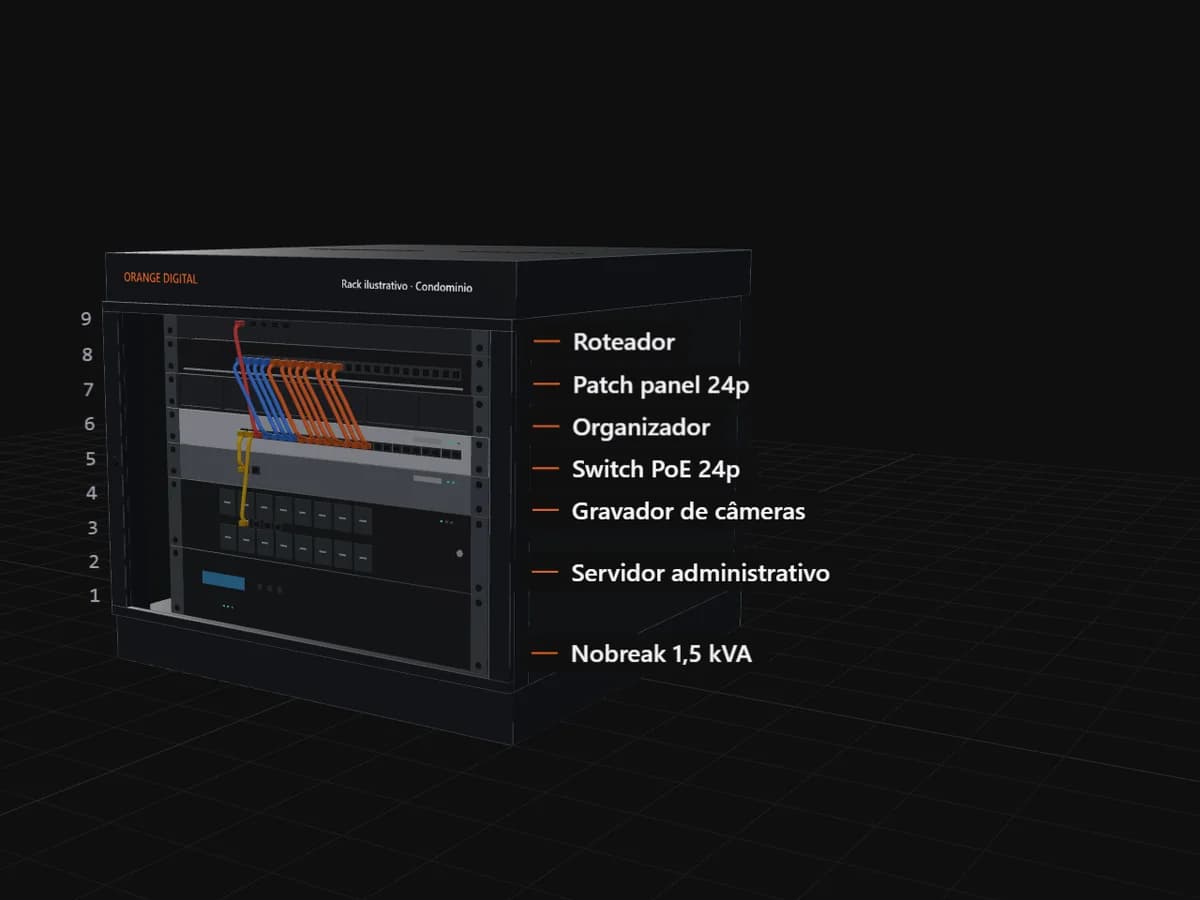Image resolution: width=1200 pixels, height=900 pixels.
Task: Click the Roteador label
Action: (623, 342)
